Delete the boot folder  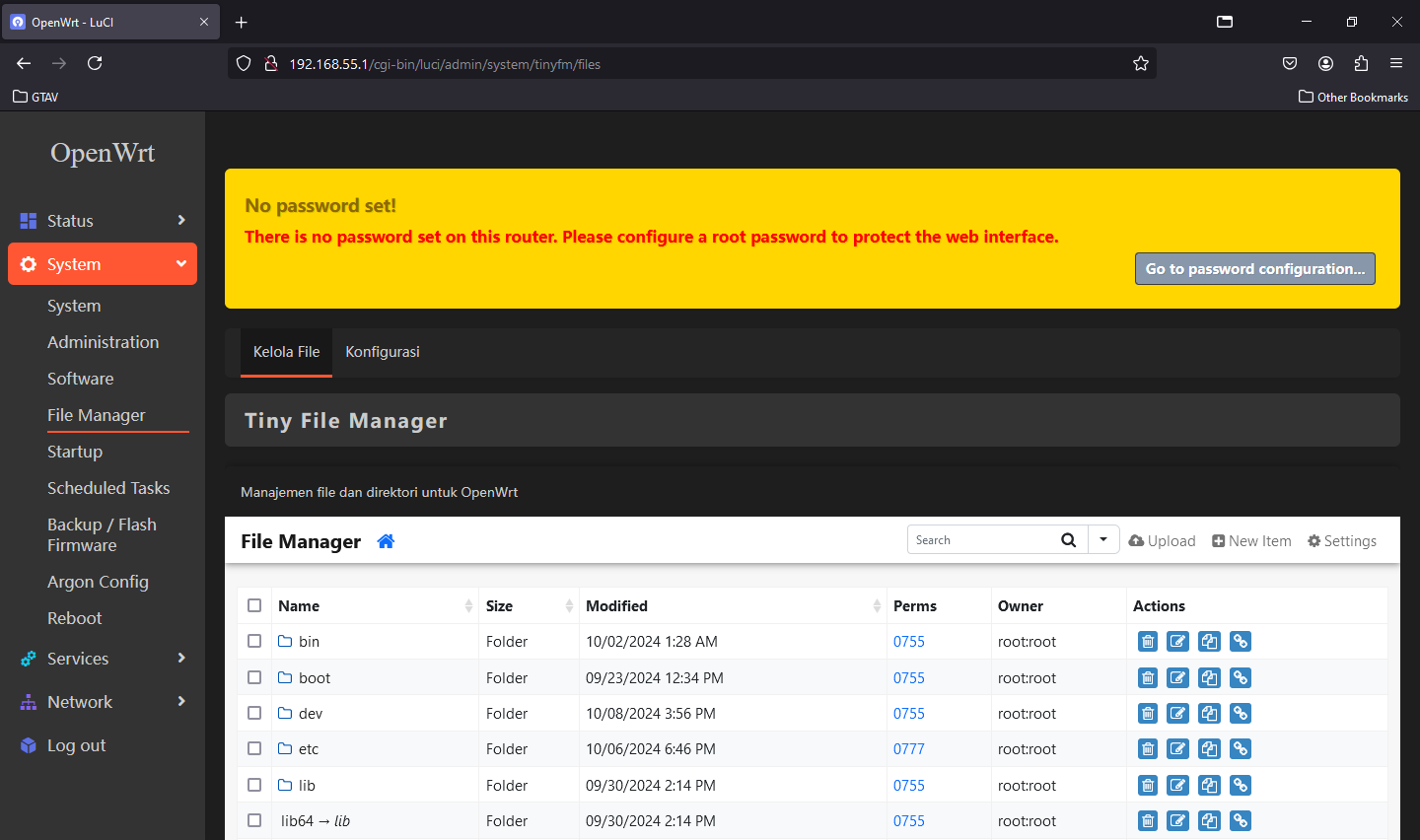1148,678
